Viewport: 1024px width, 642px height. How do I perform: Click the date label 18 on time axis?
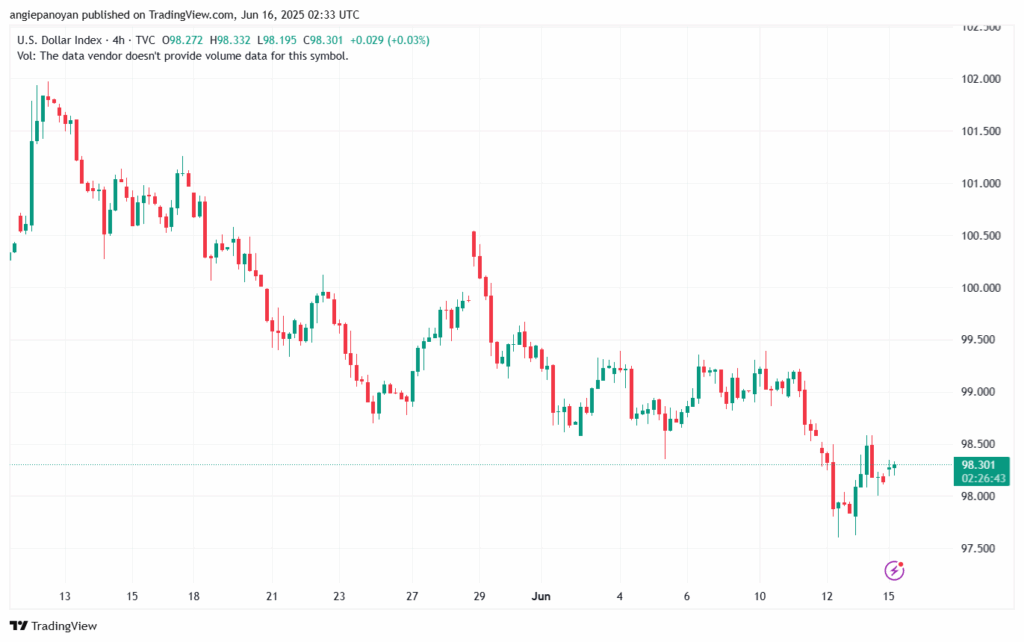coord(194,596)
